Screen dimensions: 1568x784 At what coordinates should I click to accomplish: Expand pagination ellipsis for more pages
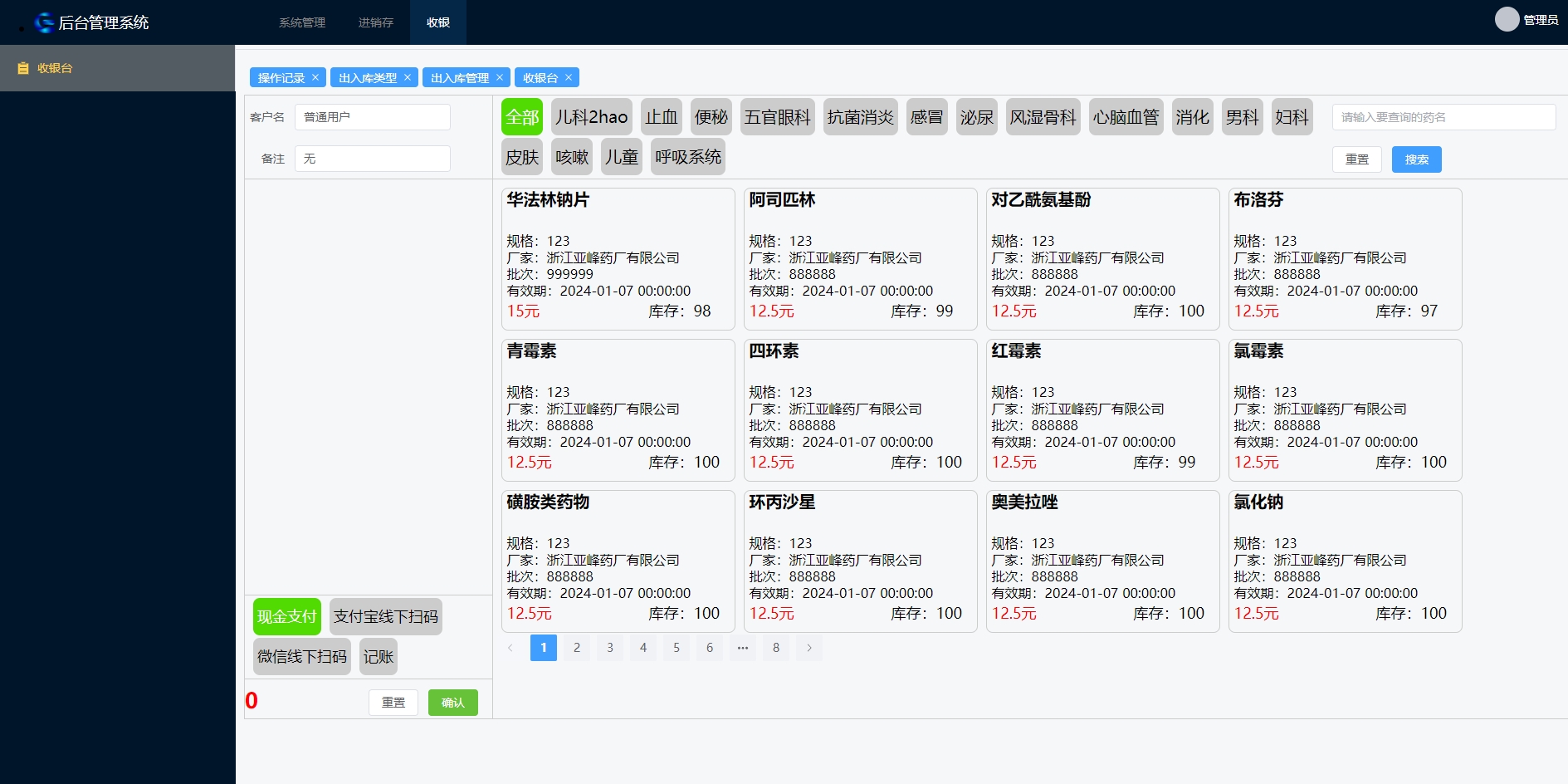tap(743, 648)
